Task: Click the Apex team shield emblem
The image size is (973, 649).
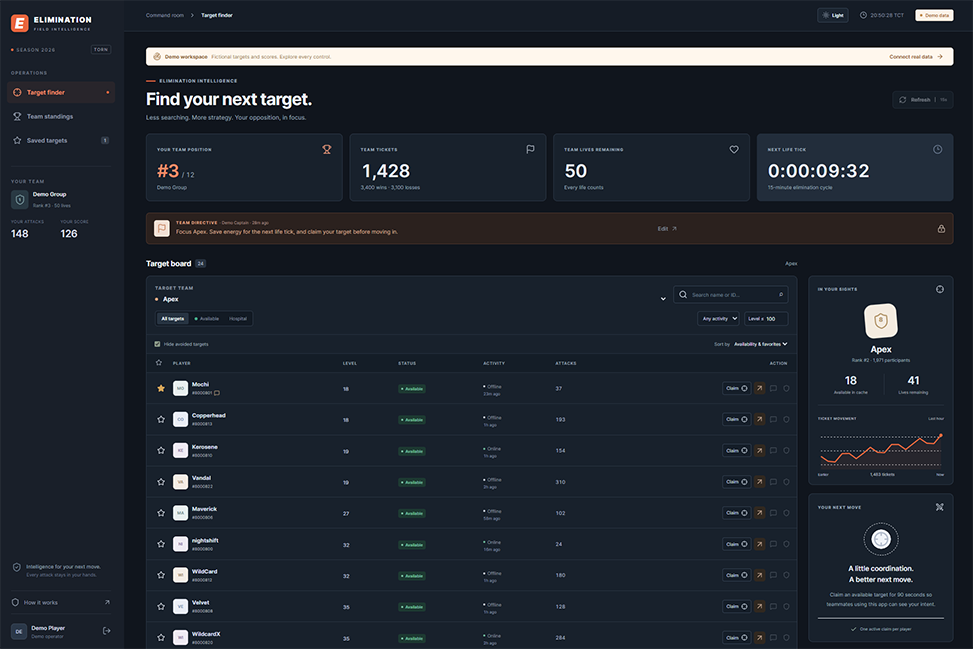Action: (881, 321)
